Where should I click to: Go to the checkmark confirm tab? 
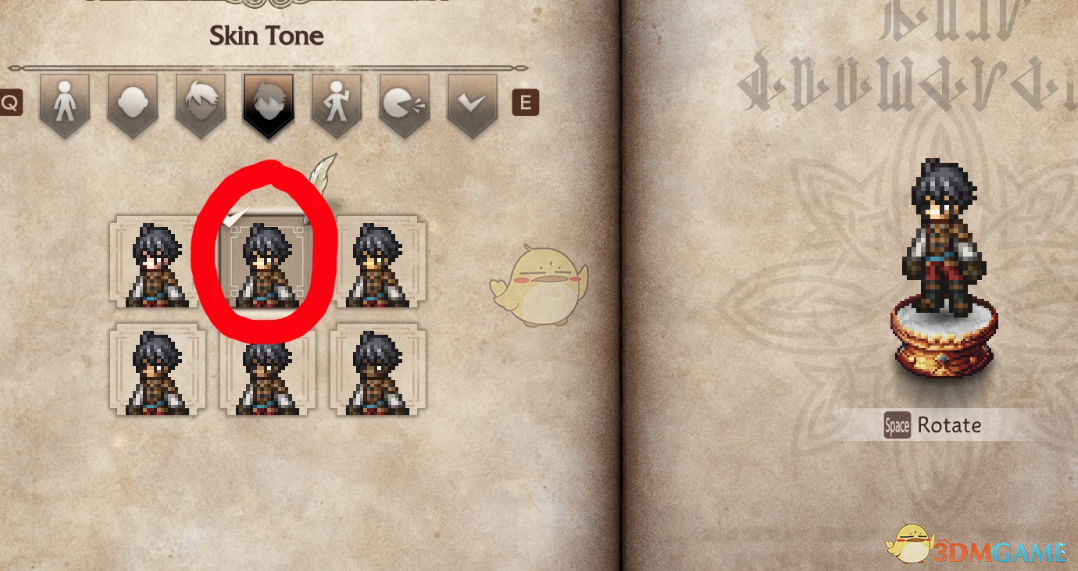[472, 105]
